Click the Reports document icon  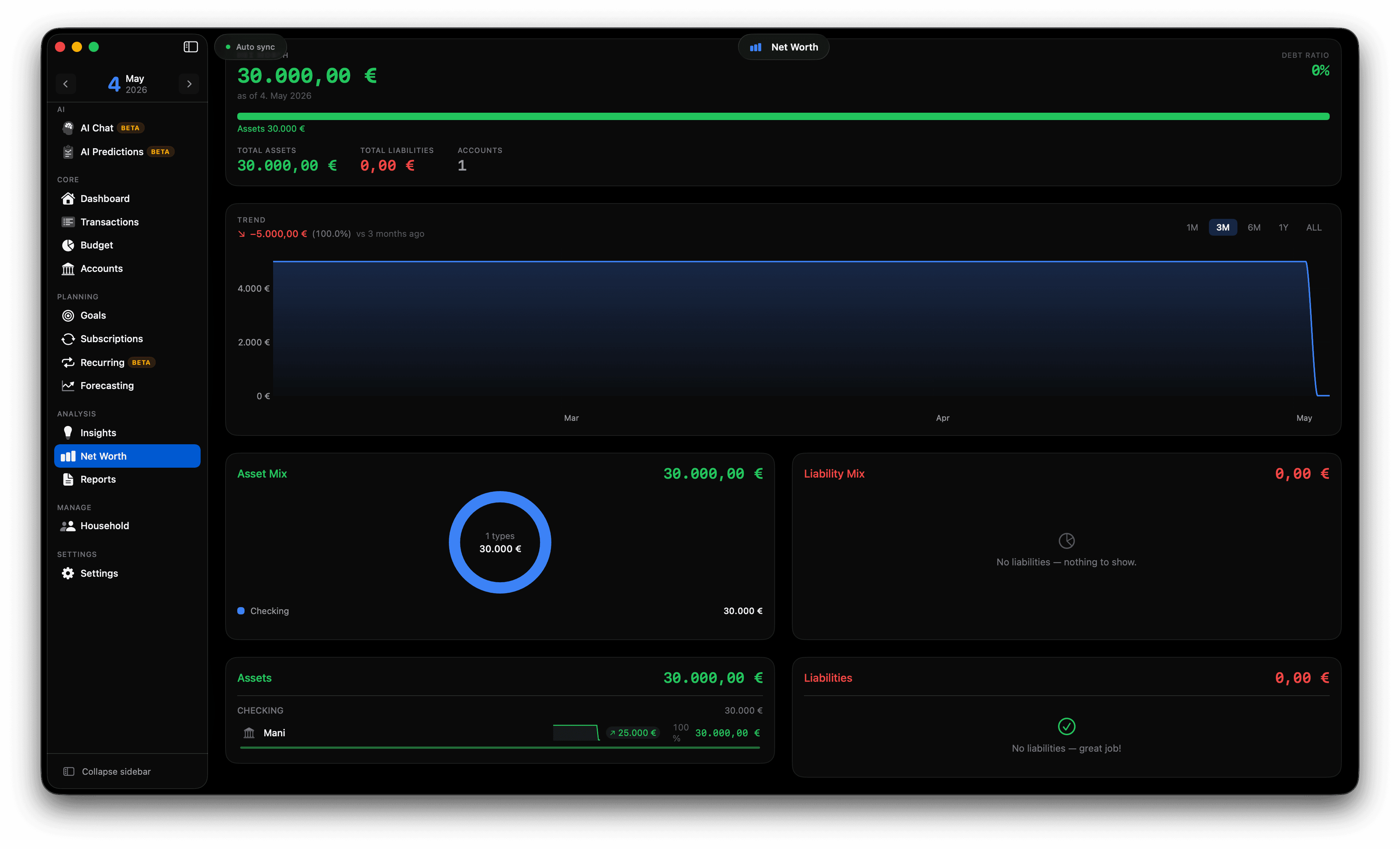[x=68, y=479]
